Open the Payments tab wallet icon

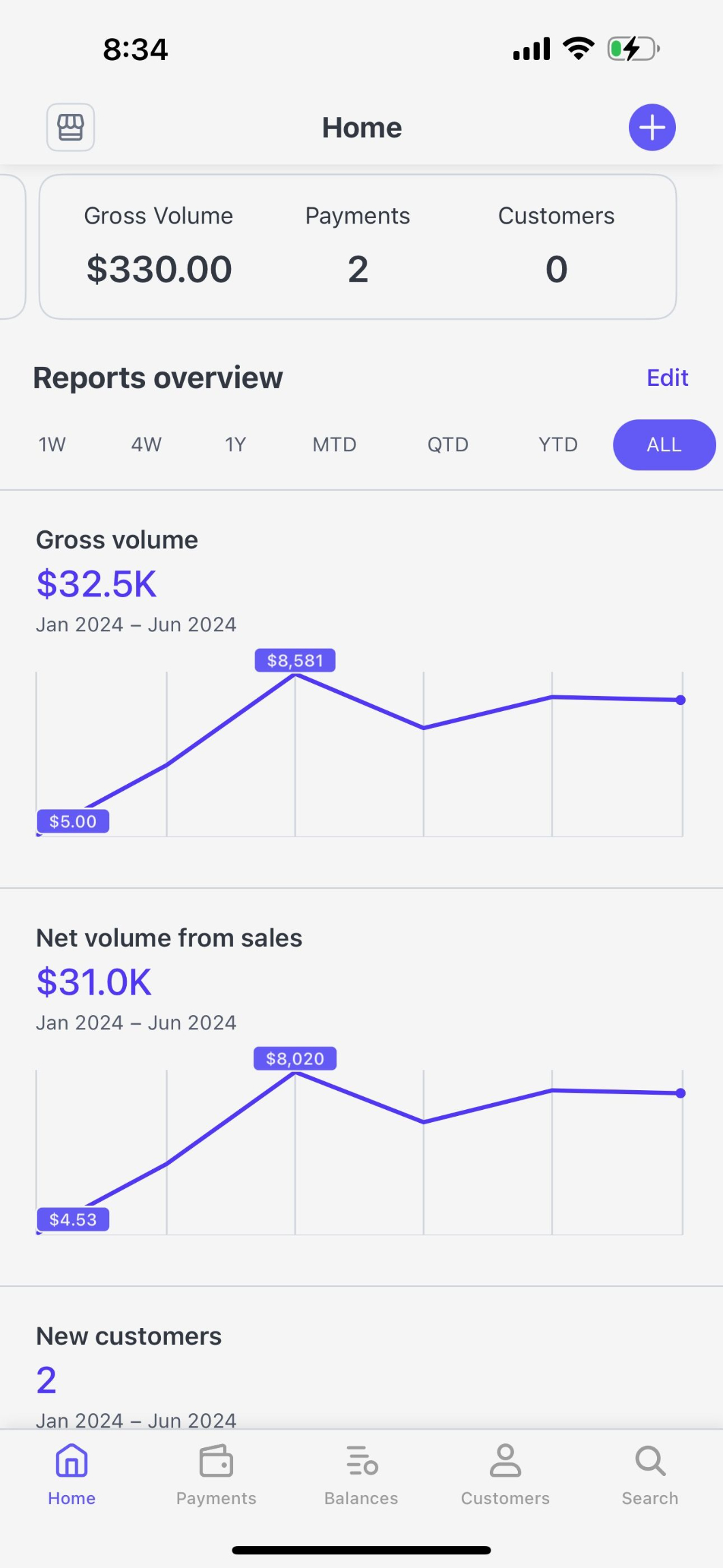pyautogui.click(x=216, y=1461)
